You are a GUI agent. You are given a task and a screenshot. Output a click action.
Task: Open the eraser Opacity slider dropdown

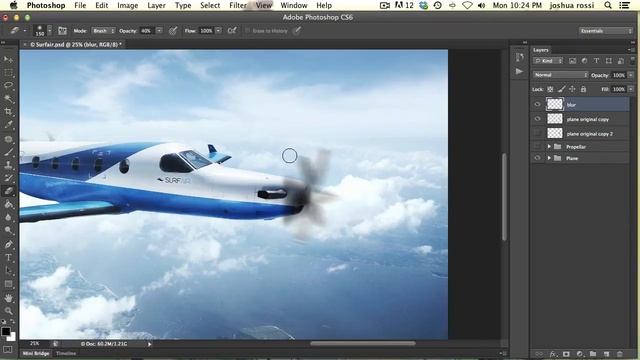[159, 31]
